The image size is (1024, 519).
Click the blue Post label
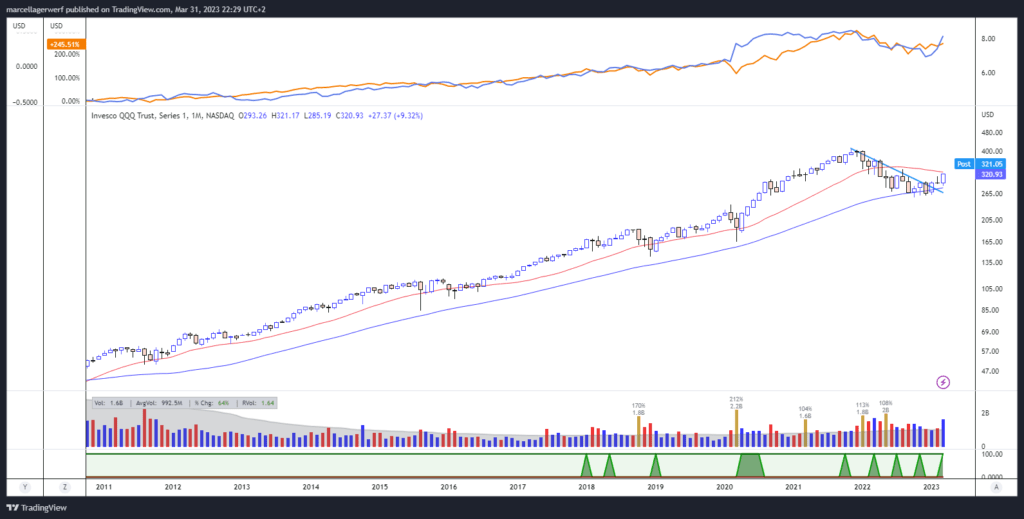pyautogui.click(x=964, y=164)
